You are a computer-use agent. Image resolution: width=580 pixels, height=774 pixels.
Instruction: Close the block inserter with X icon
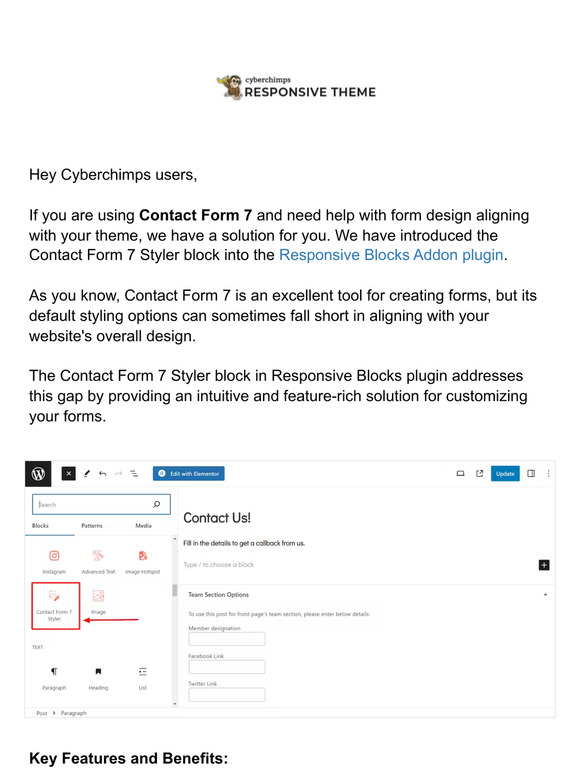pyautogui.click(x=69, y=474)
